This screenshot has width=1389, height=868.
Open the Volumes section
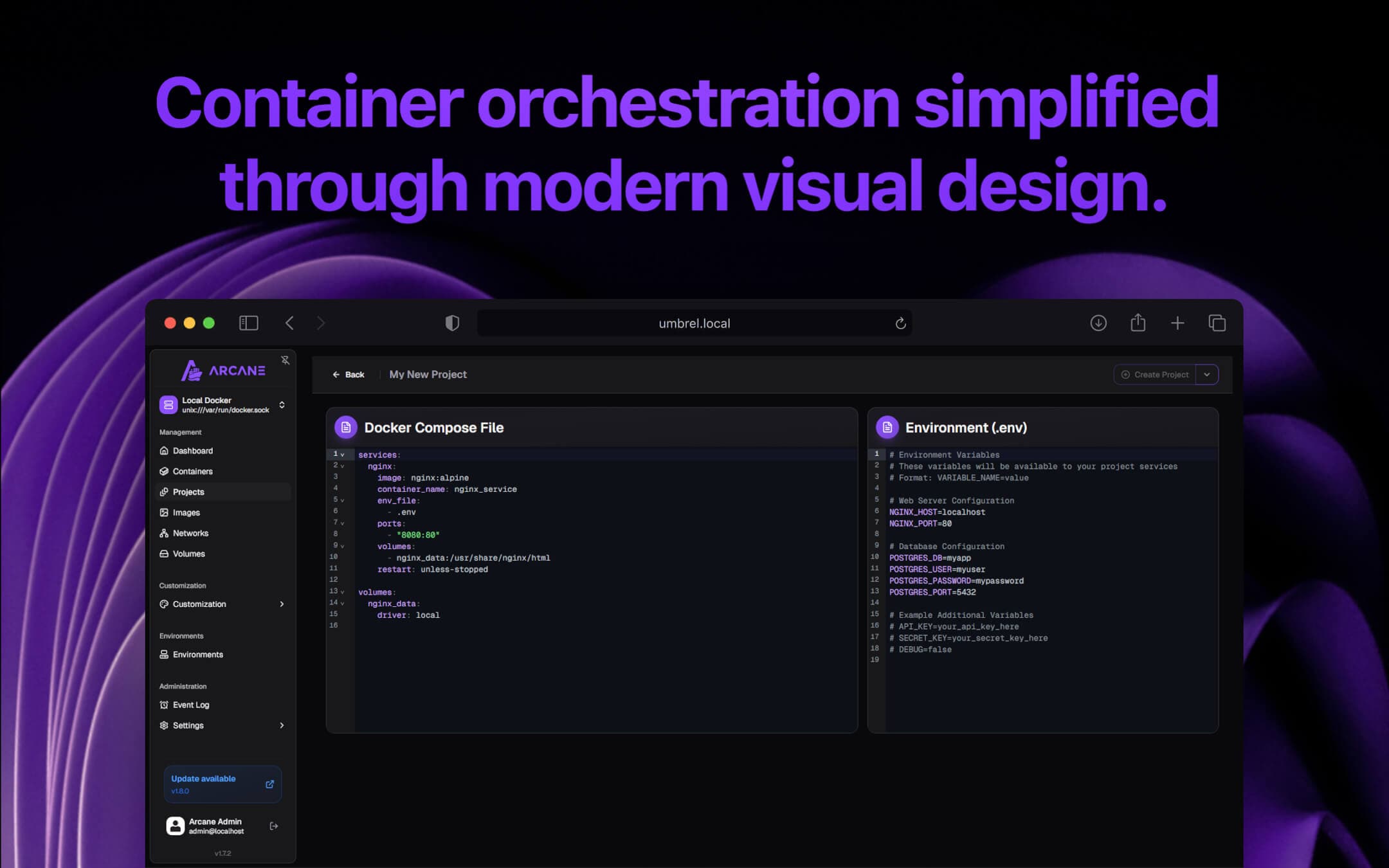coord(189,553)
